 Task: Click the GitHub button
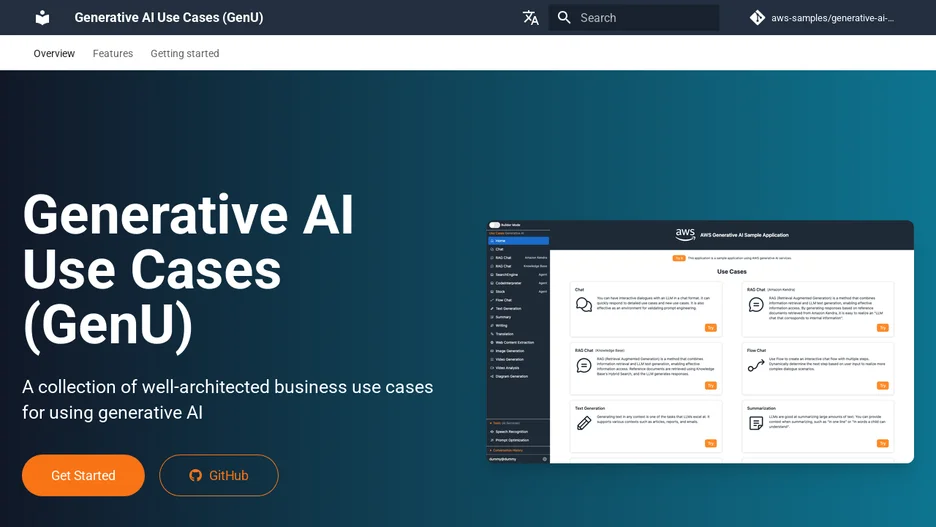click(218, 476)
